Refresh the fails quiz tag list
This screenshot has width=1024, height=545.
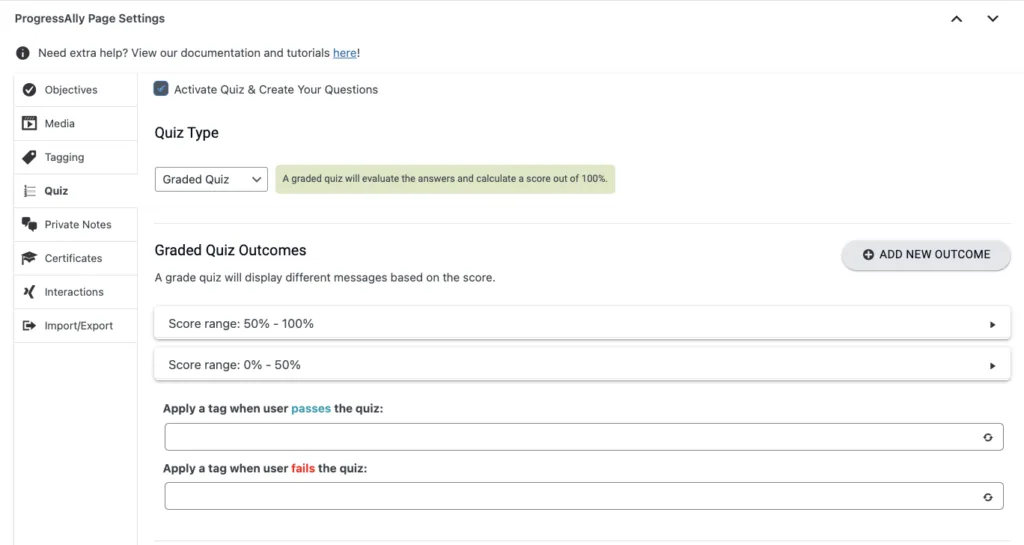(x=987, y=497)
